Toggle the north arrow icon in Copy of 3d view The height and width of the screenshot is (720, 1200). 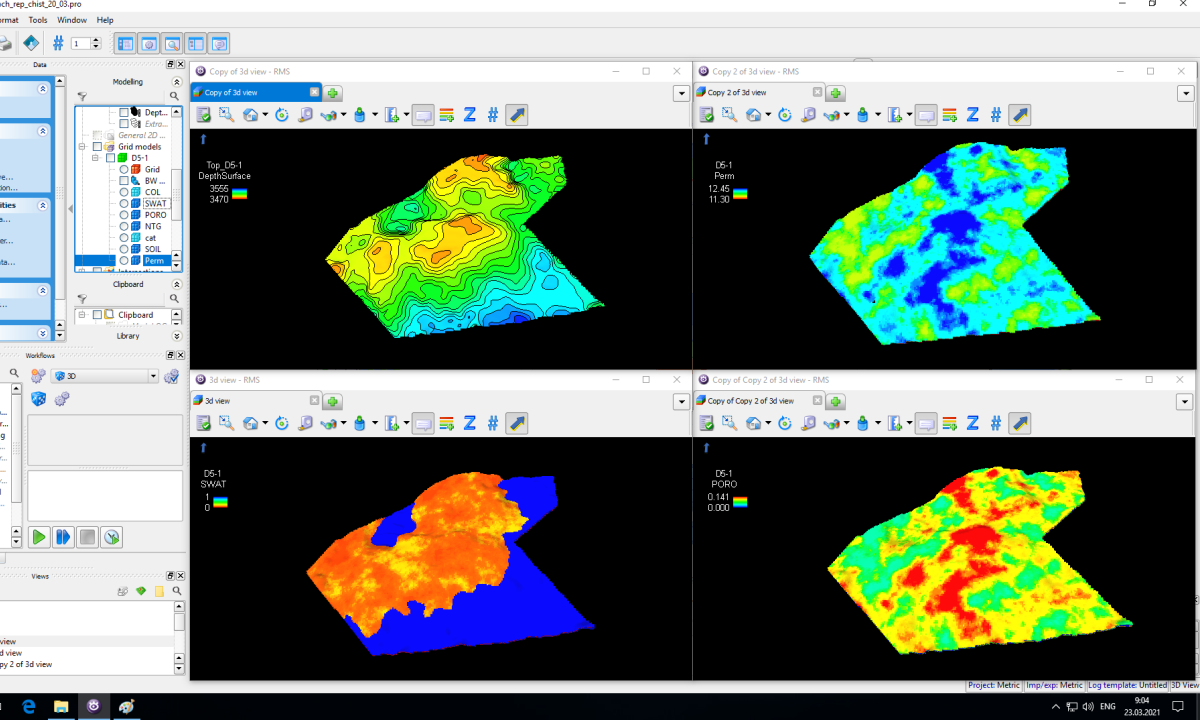point(516,115)
